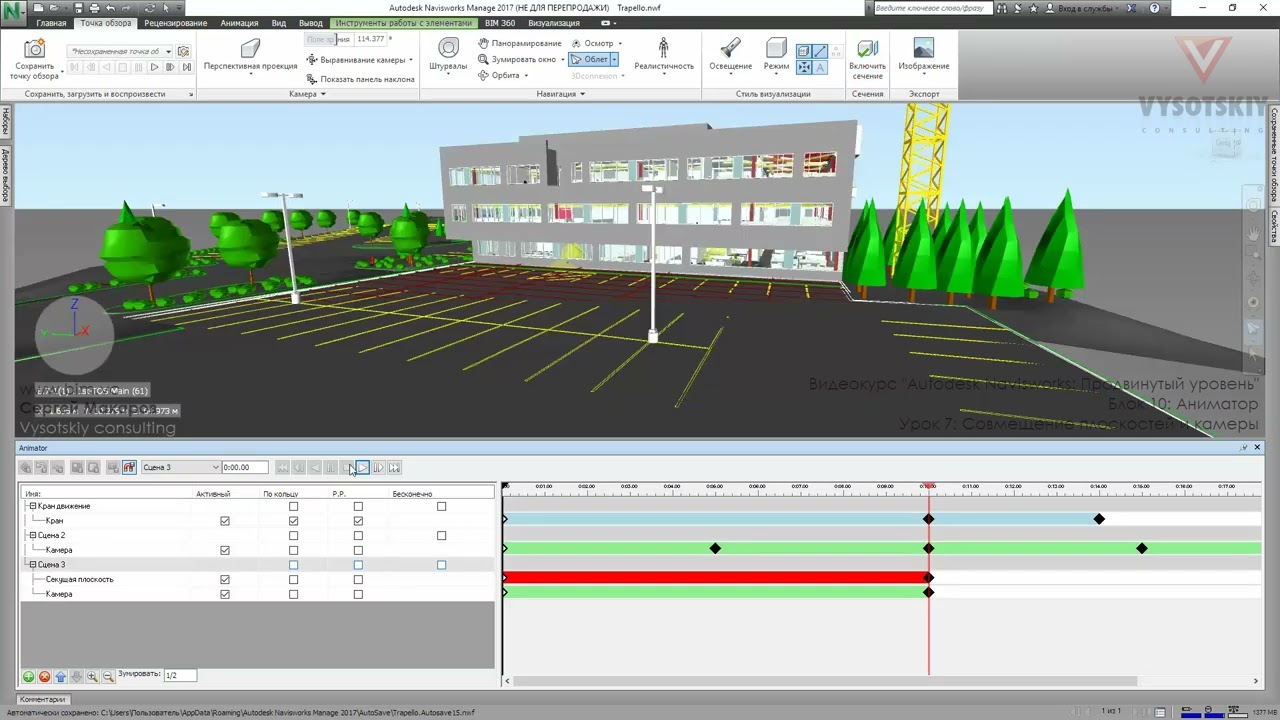Switch to the Анимация ribbon tab
Viewport: 1280px width, 720px height.
click(239, 23)
